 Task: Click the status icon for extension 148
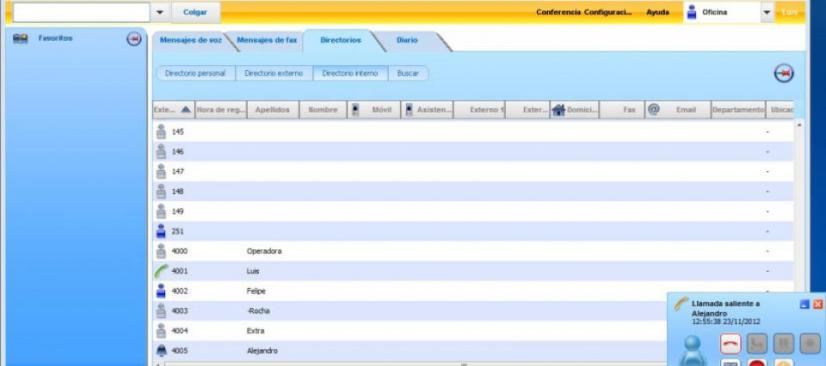161,191
